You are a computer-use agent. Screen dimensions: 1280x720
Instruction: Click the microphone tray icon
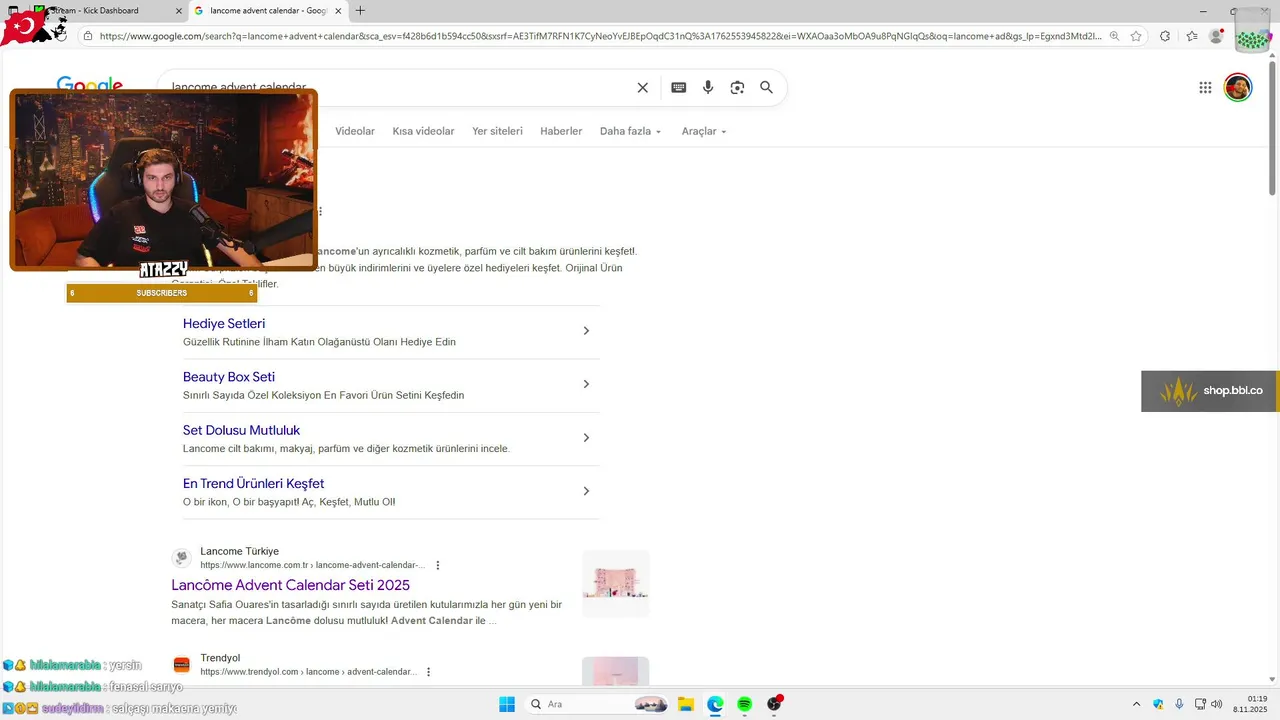click(x=1179, y=704)
